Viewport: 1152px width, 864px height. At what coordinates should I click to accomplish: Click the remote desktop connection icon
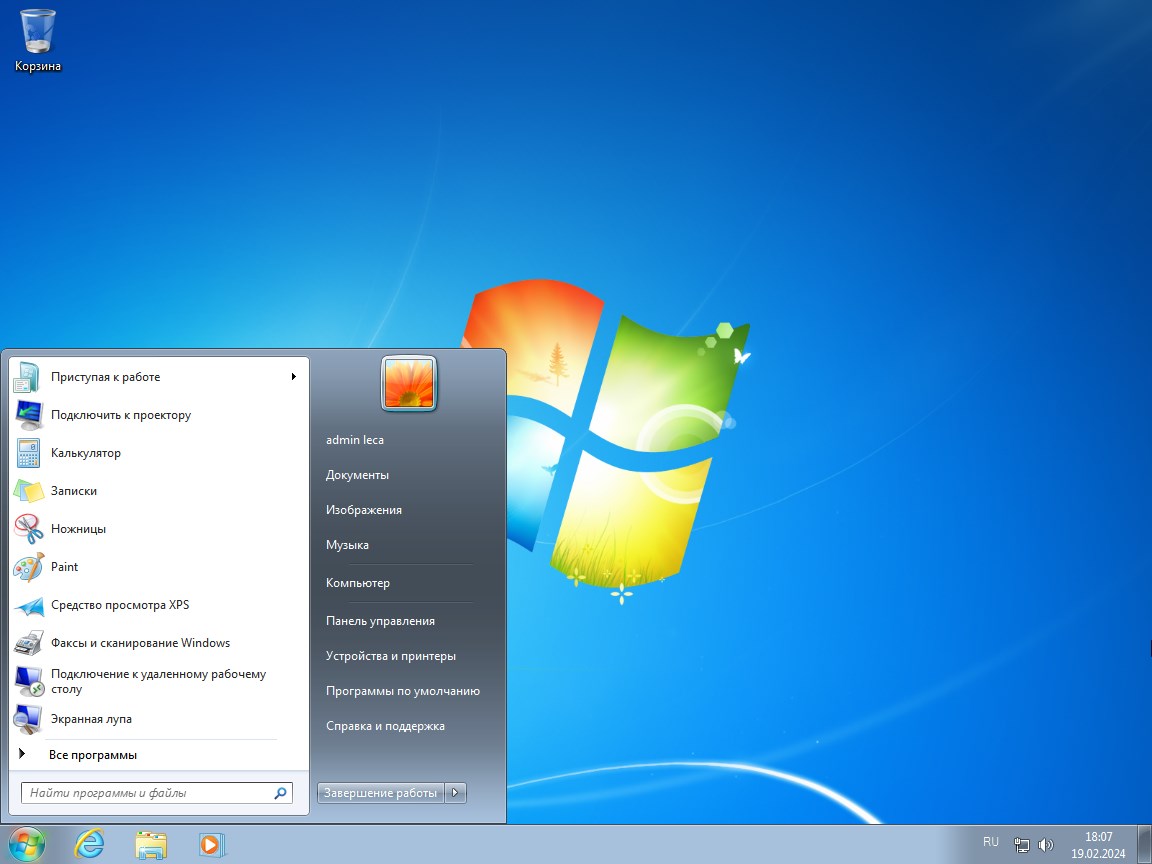coord(28,681)
